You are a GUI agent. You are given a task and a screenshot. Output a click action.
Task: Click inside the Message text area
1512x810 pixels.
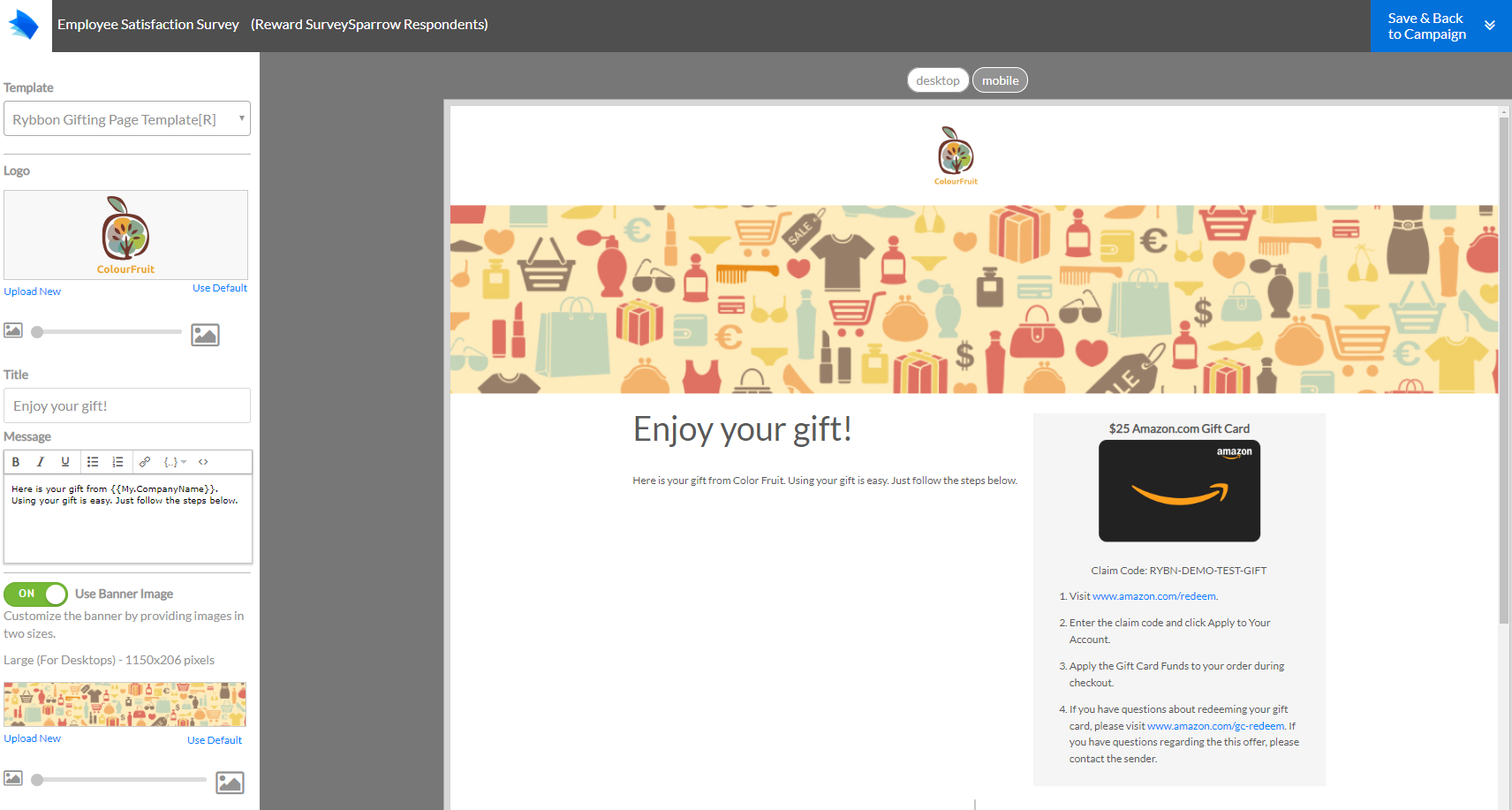pyautogui.click(x=128, y=519)
